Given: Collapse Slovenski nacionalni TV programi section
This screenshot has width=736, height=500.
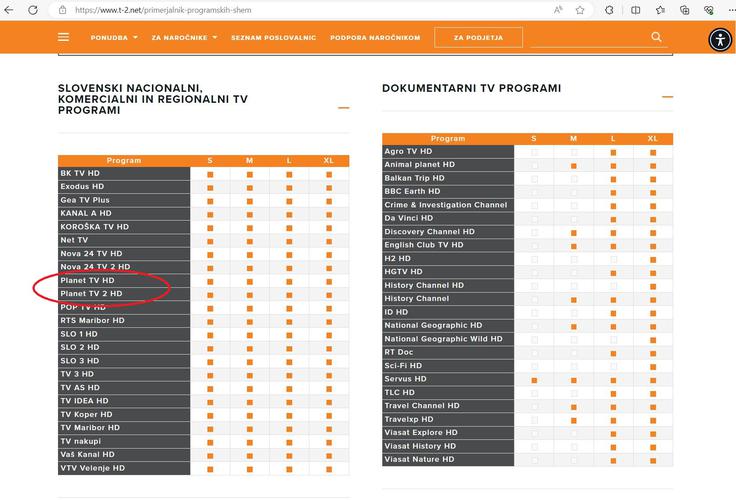Looking at the screenshot, I should 344,108.
